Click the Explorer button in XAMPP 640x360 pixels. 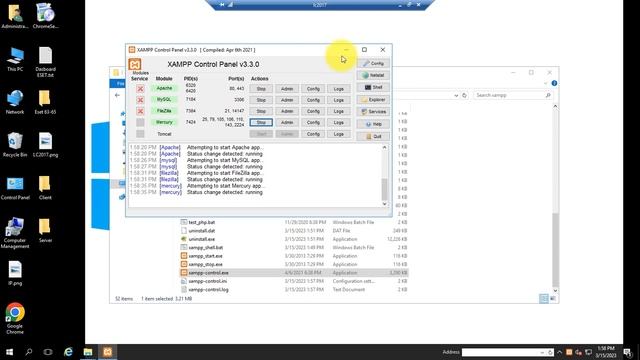(373, 100)
